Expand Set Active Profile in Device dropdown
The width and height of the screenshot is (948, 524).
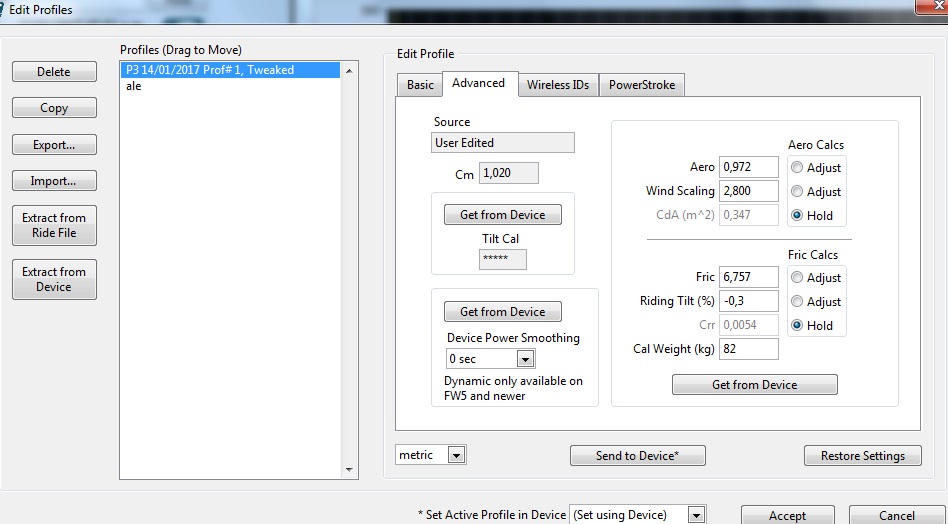tap(696, 515)
